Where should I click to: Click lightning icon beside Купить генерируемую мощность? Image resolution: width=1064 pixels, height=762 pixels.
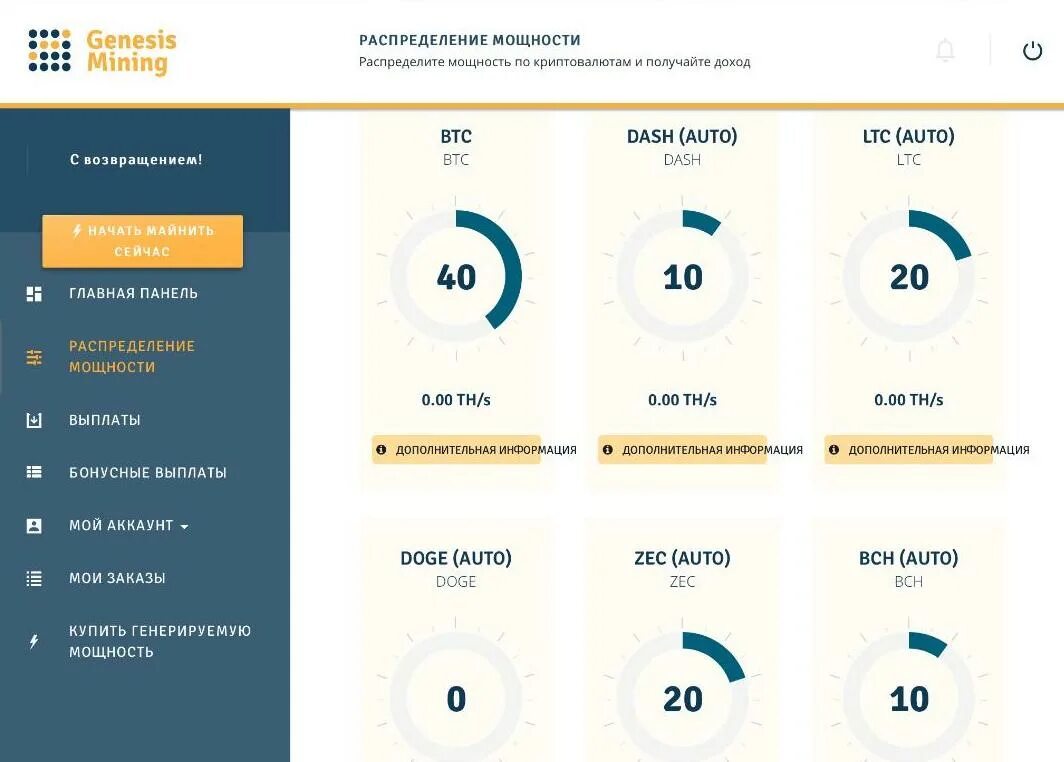coord(34,641)
